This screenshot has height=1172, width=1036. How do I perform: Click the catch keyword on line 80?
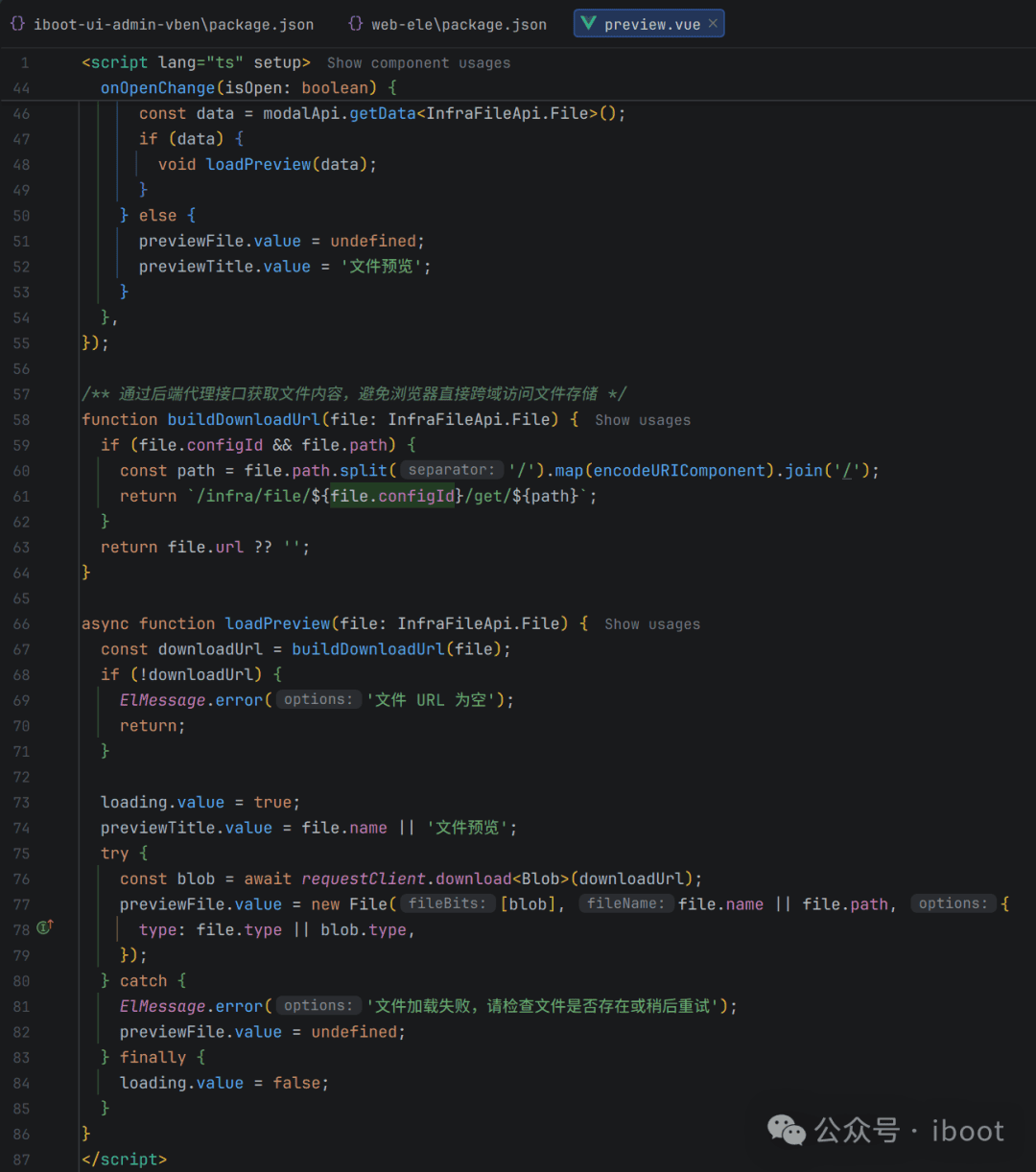[144, 981]
